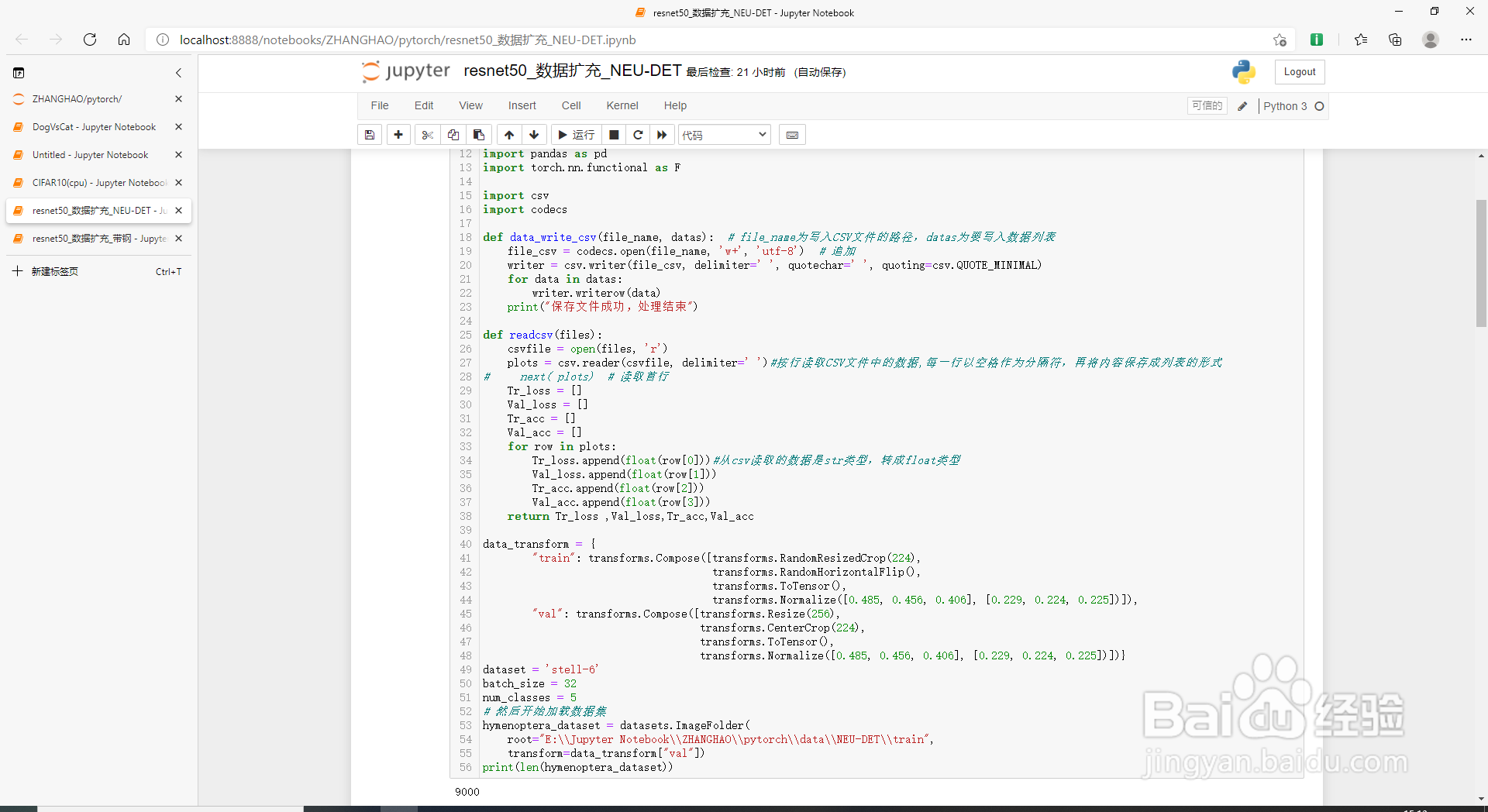Open the Cell menu
Viewport: 1488px width, 812px height.
click(571, 105)
